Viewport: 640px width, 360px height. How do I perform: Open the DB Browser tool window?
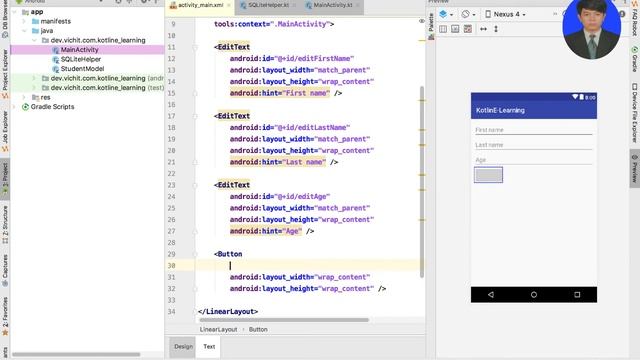point(5,18)
